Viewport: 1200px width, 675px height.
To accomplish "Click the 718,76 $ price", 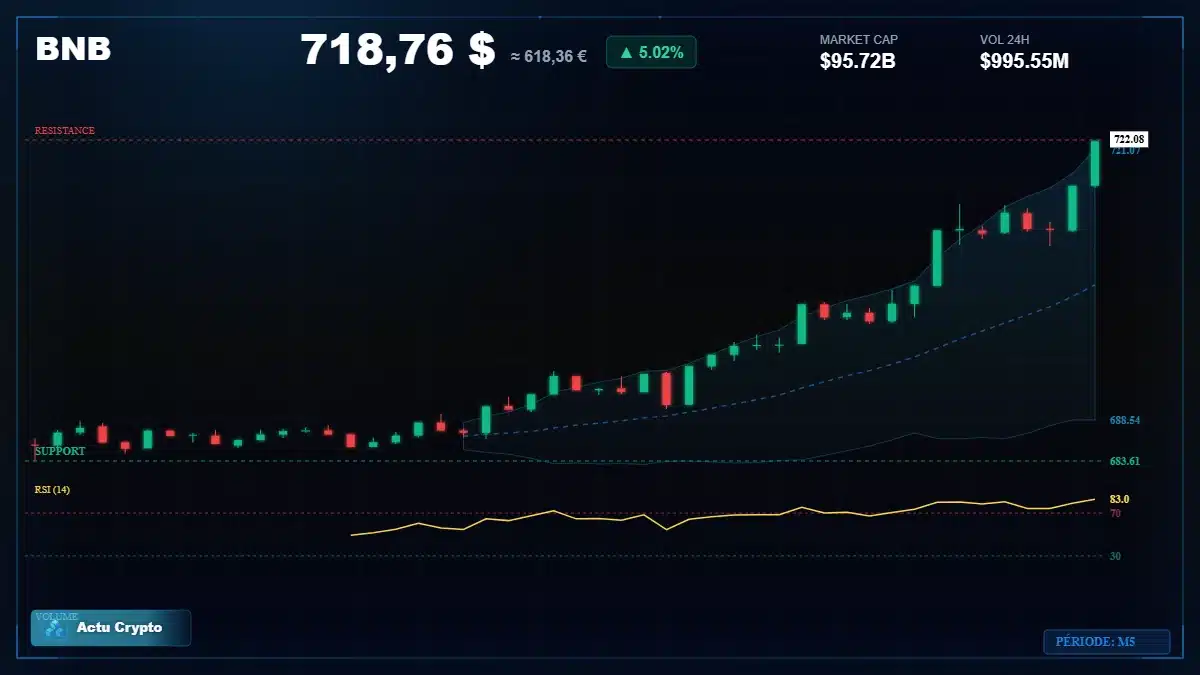I will coord(397,50).
